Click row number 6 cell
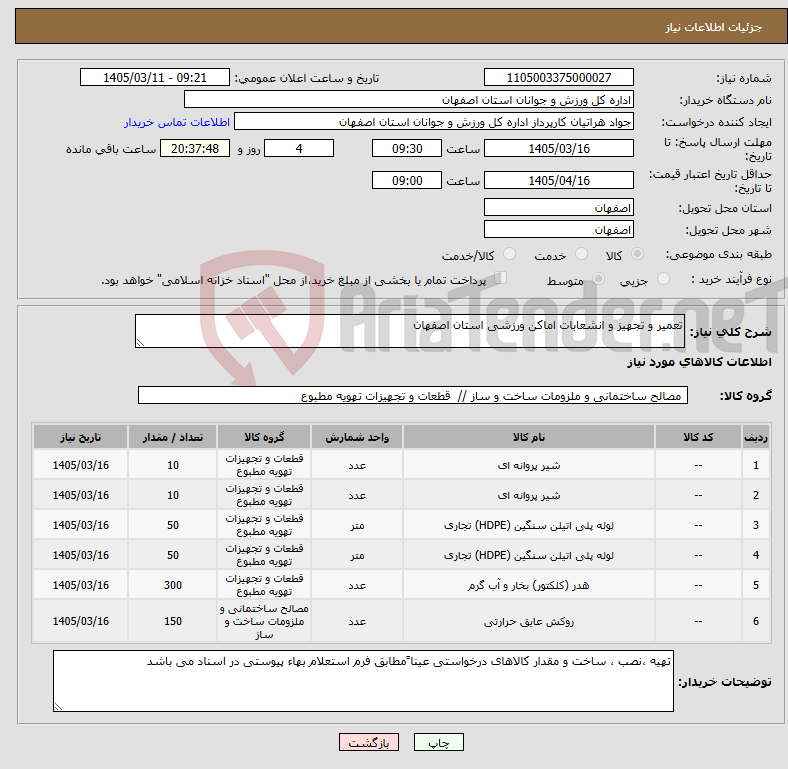Screen dimensions: 788x769 tap(756, 621)
